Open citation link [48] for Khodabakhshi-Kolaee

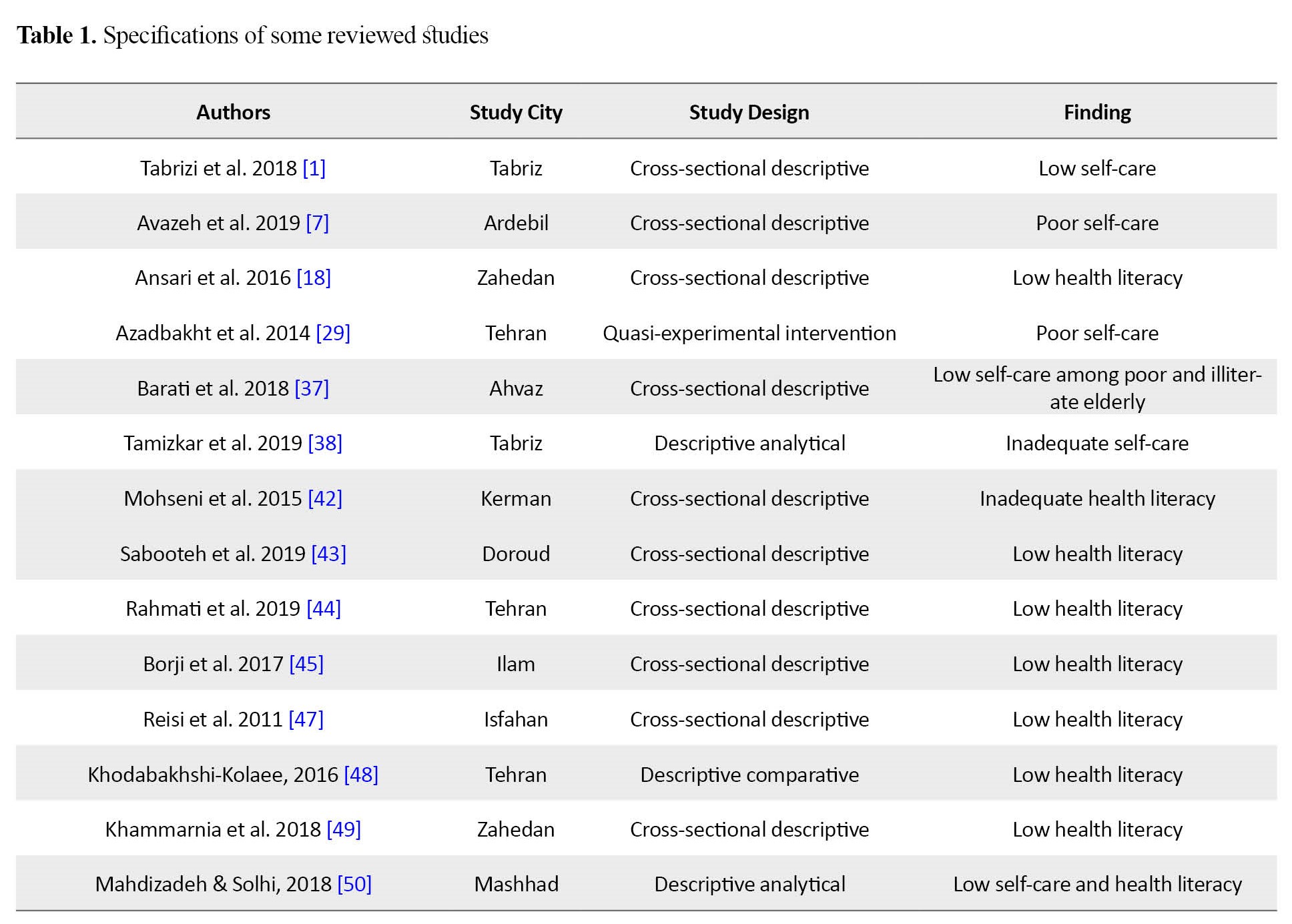pos(361,775)
